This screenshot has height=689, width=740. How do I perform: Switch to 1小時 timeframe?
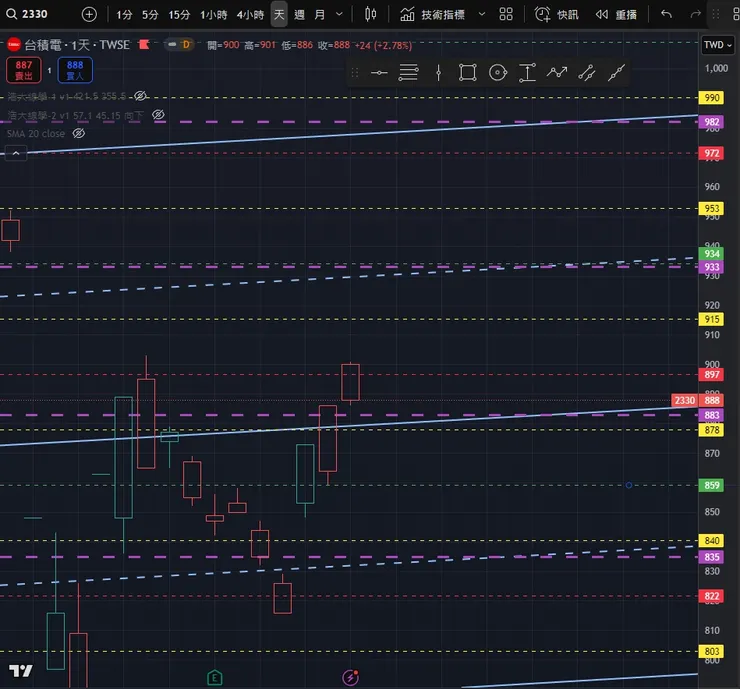213,15
